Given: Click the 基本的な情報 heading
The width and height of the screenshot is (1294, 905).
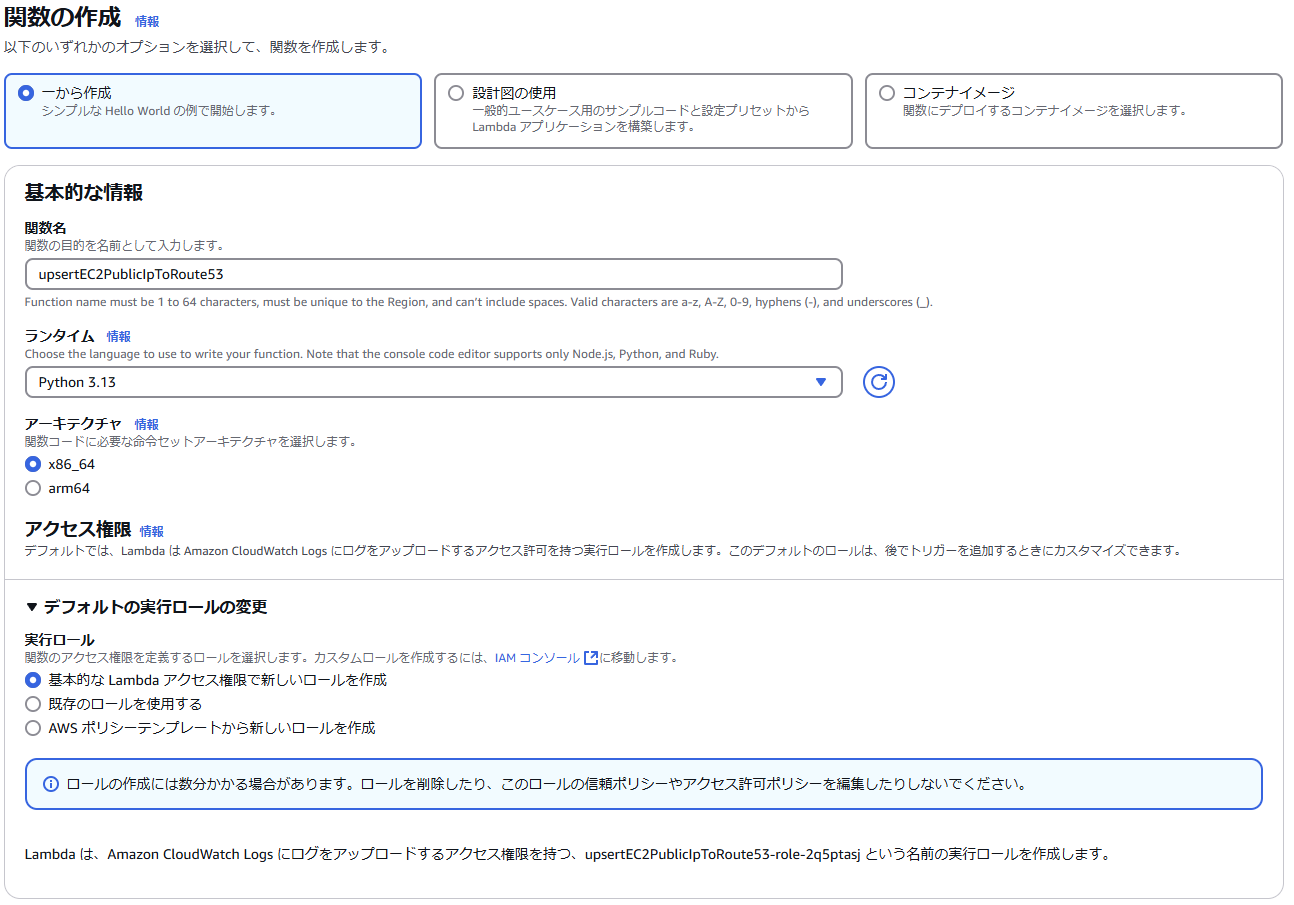Looking at the screenshot, I should click(84, 193).
